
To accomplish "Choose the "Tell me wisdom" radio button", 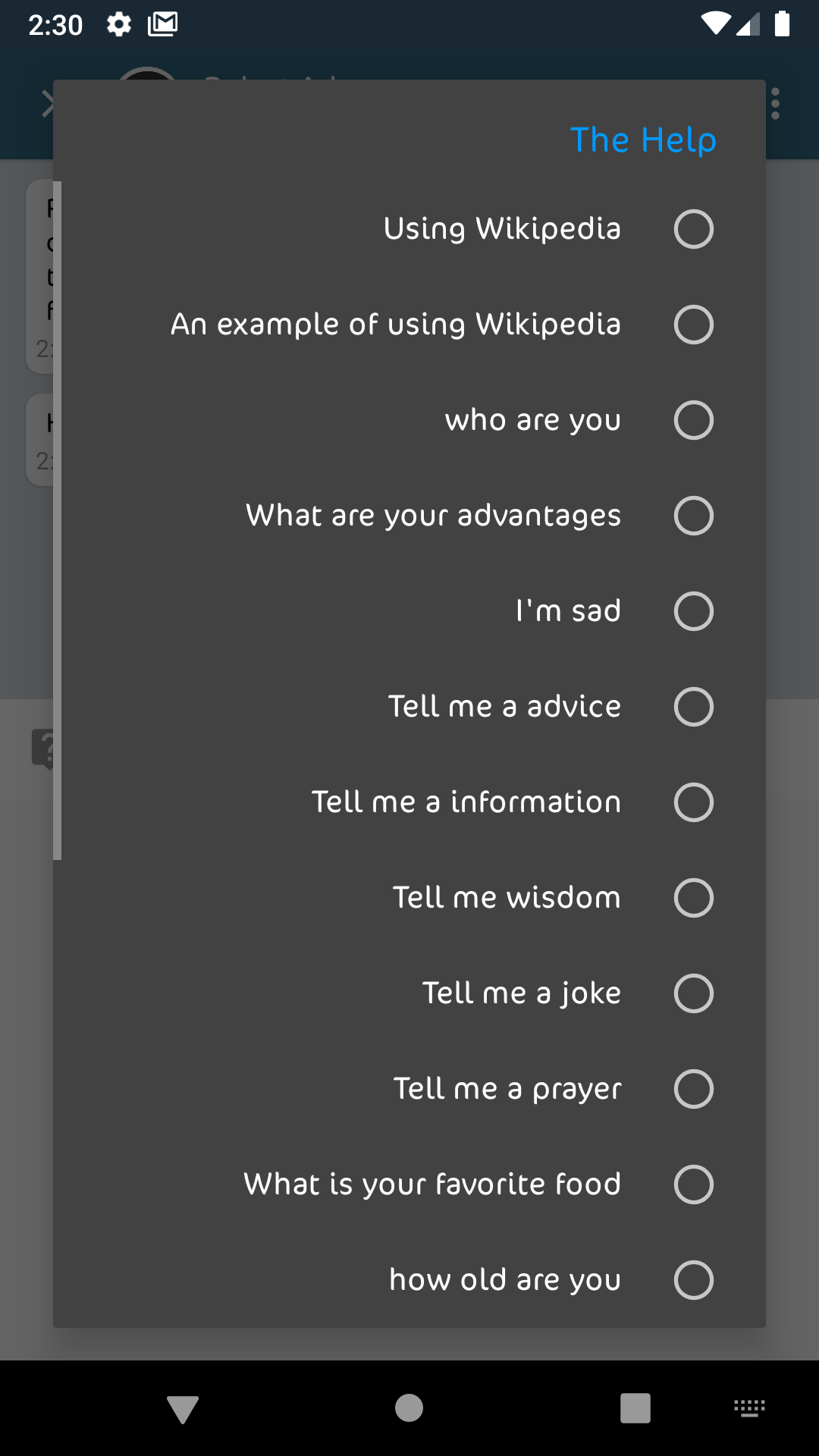I will coord(693,898).
